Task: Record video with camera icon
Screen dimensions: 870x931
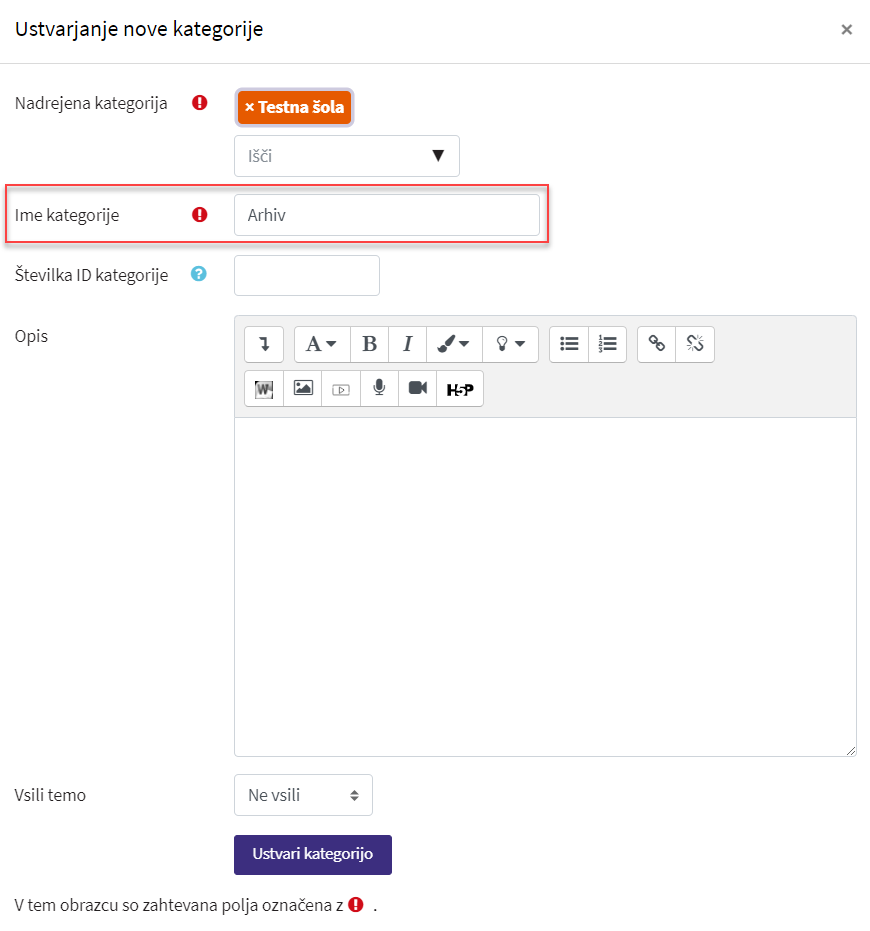Action: click(x=417, y=389)
